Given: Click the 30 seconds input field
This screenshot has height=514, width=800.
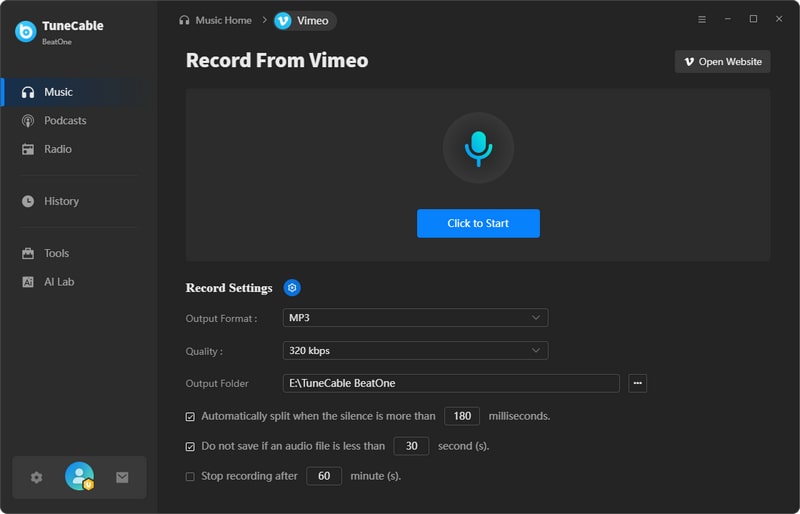Looking at the screenshot, I should pos(411,446).
